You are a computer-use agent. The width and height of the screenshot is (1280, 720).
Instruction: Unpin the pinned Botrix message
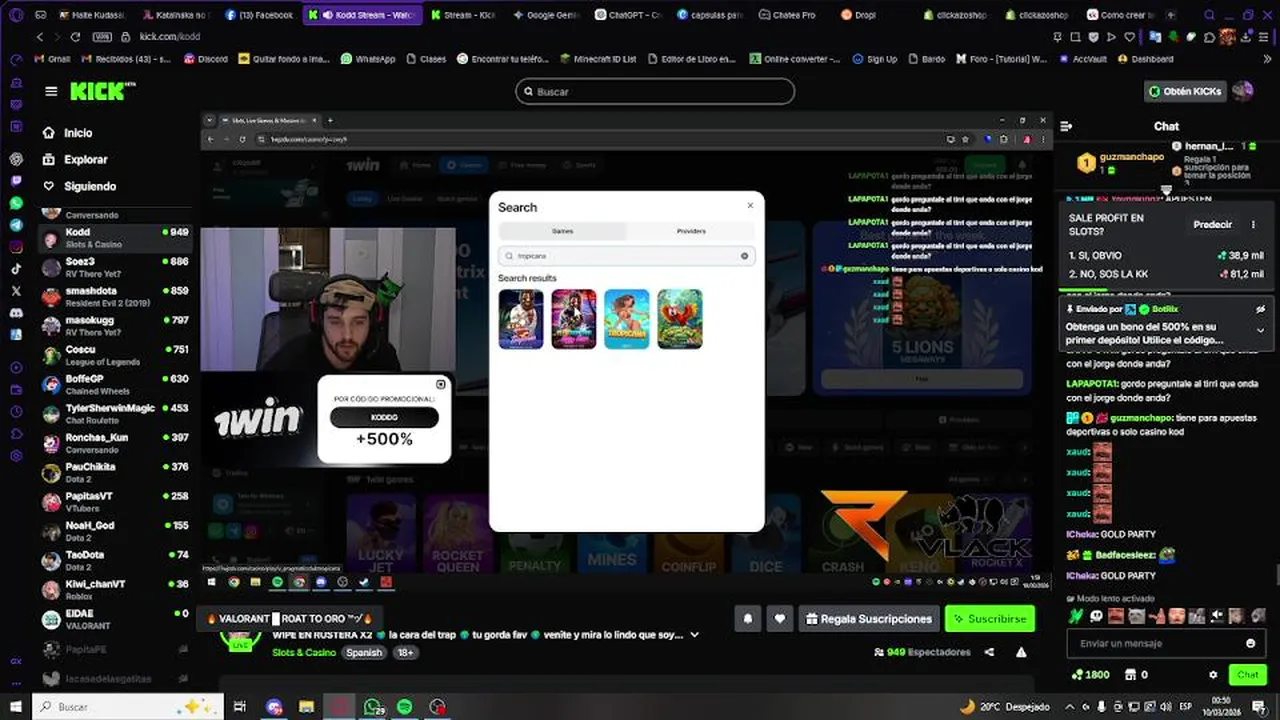(1260, 310)
